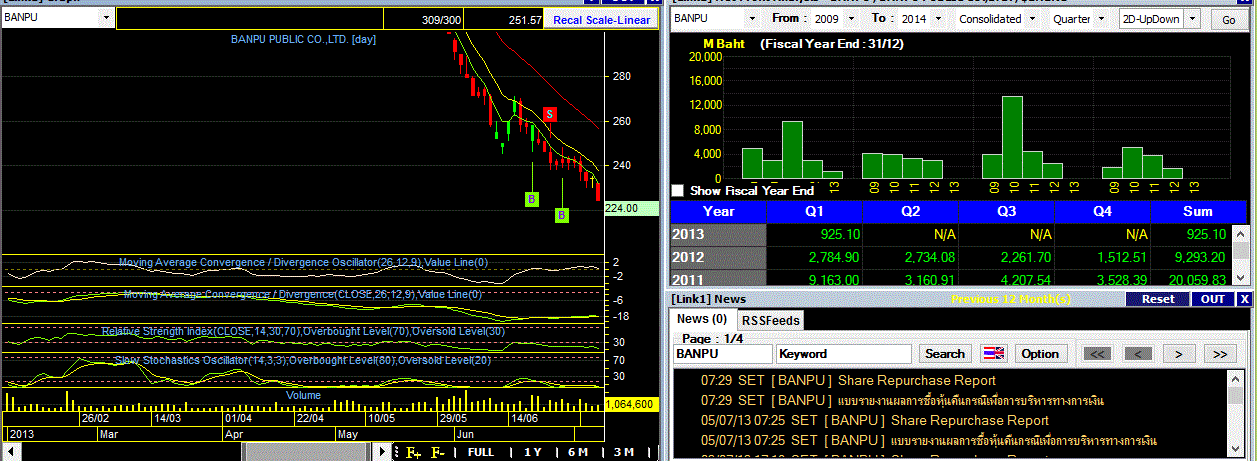Click the Thai/English language flag icon

994,354
